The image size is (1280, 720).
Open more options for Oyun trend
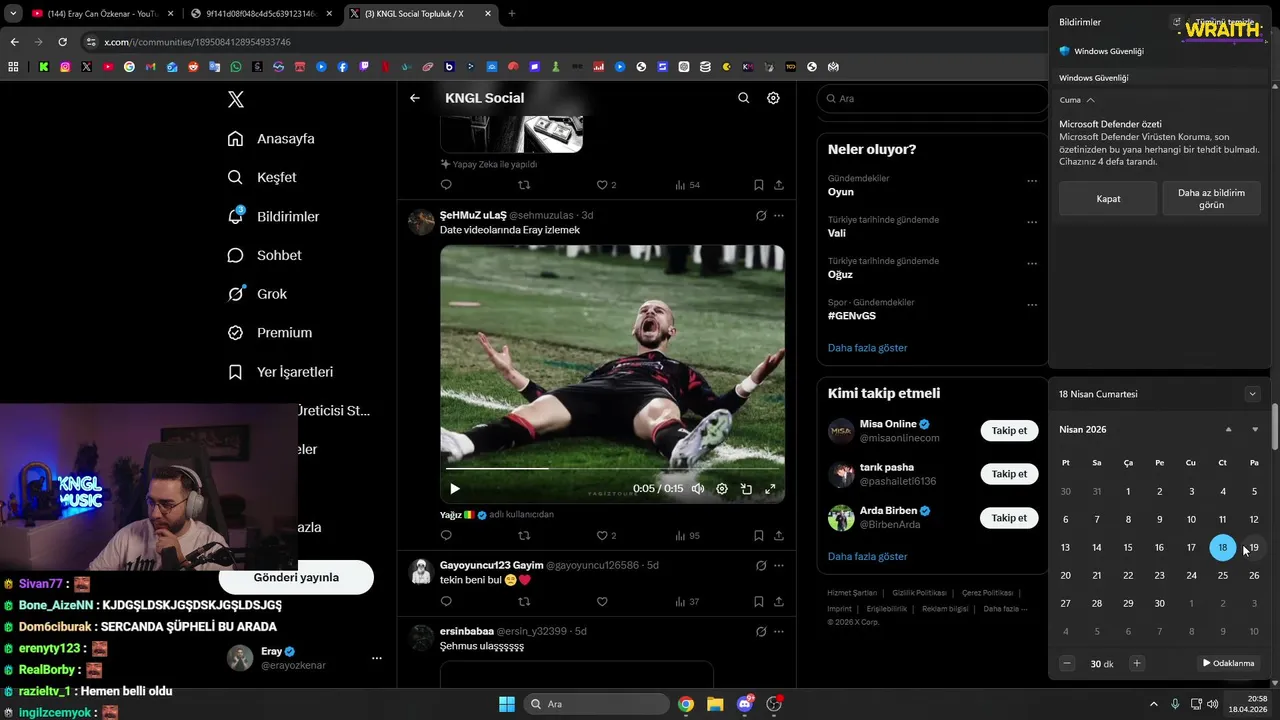(1031, 181)
